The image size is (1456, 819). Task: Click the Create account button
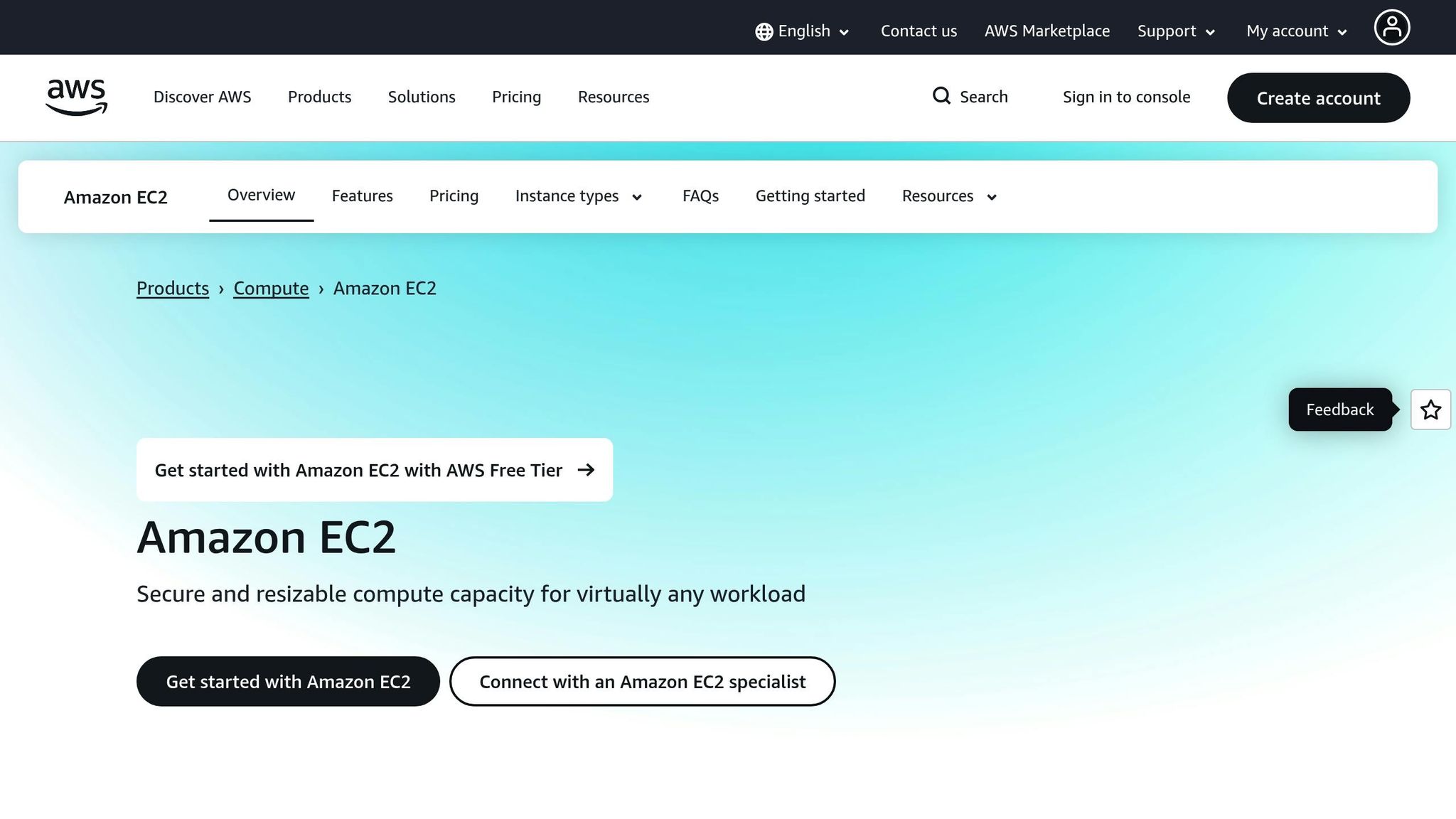[1318, 98]
